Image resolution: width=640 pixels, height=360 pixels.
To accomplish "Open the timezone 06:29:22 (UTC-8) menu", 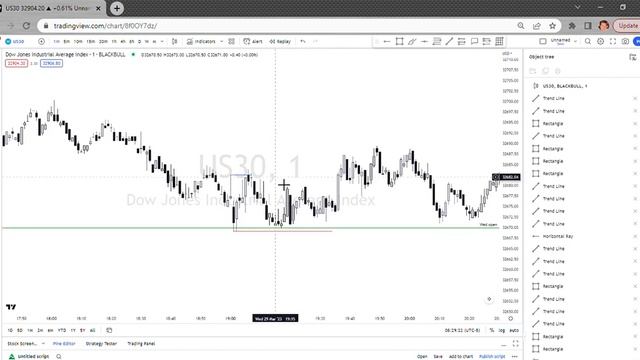I will (x=462, y=330).
